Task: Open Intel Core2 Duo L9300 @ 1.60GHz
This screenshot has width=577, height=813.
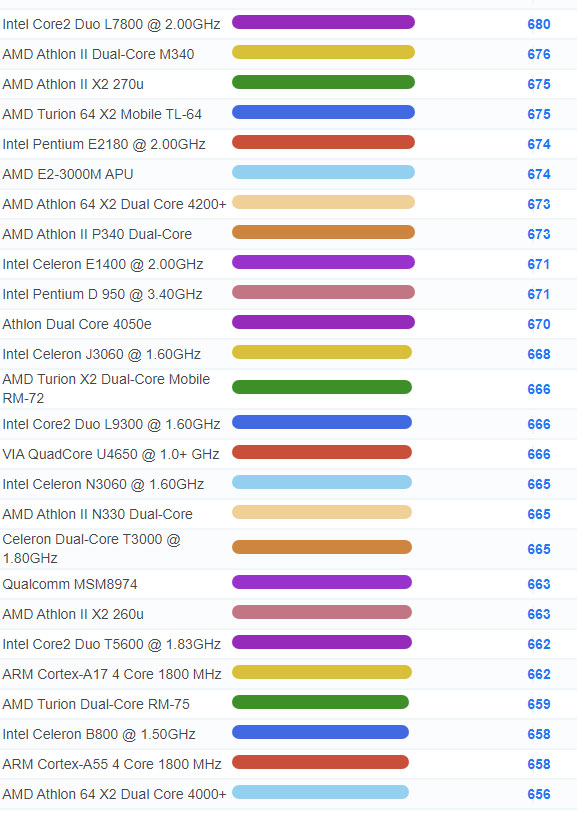Action: (111, 425)
